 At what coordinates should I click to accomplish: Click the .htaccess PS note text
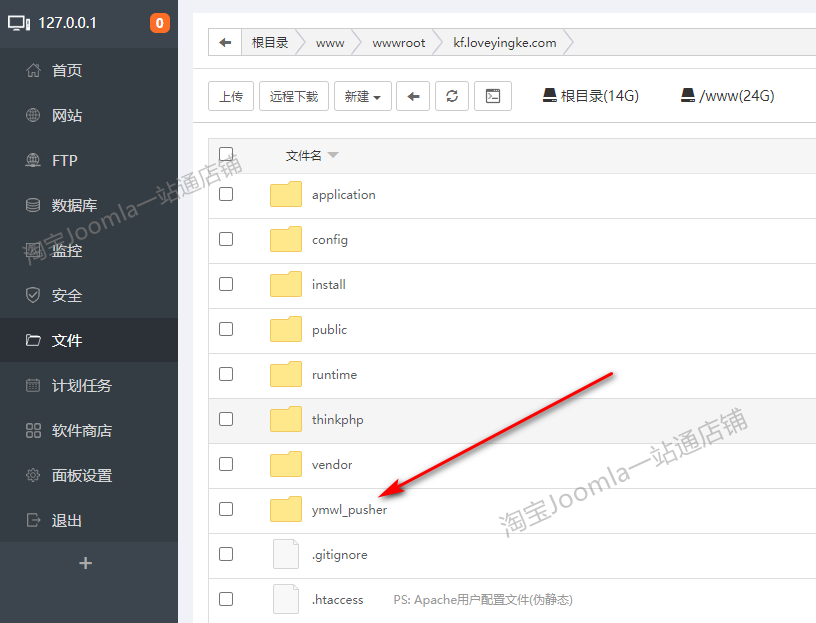483,600
